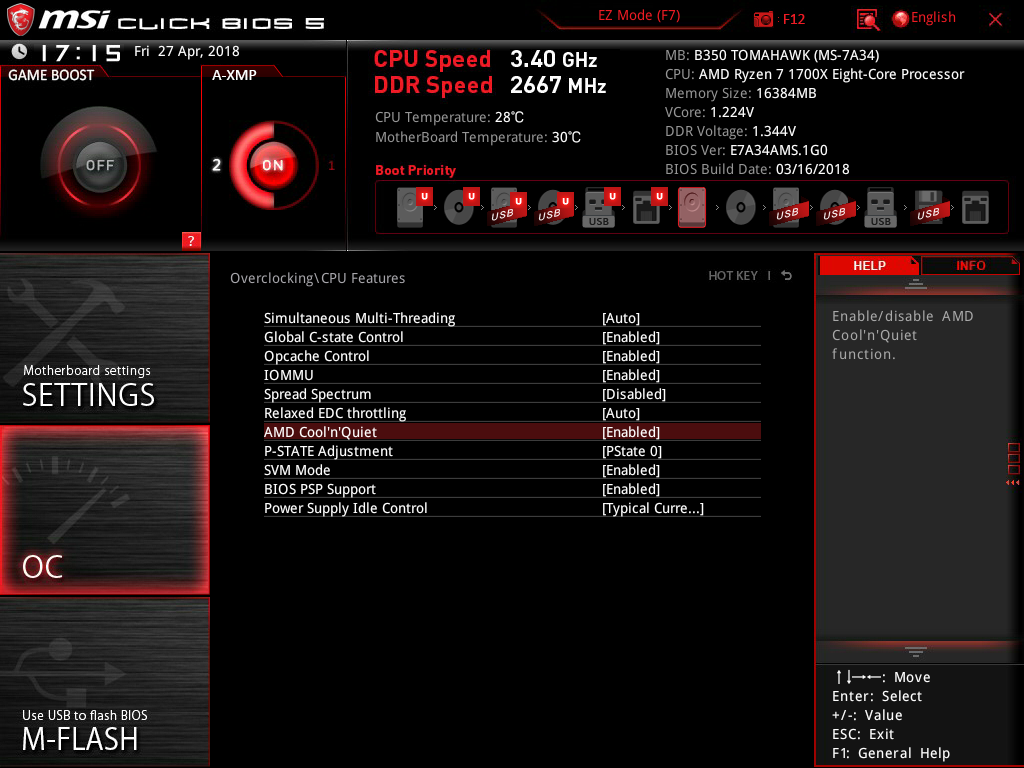Select legacy USB hard disk boot icon
This screenshot has width=1024, height=768.
pos(787,207)
